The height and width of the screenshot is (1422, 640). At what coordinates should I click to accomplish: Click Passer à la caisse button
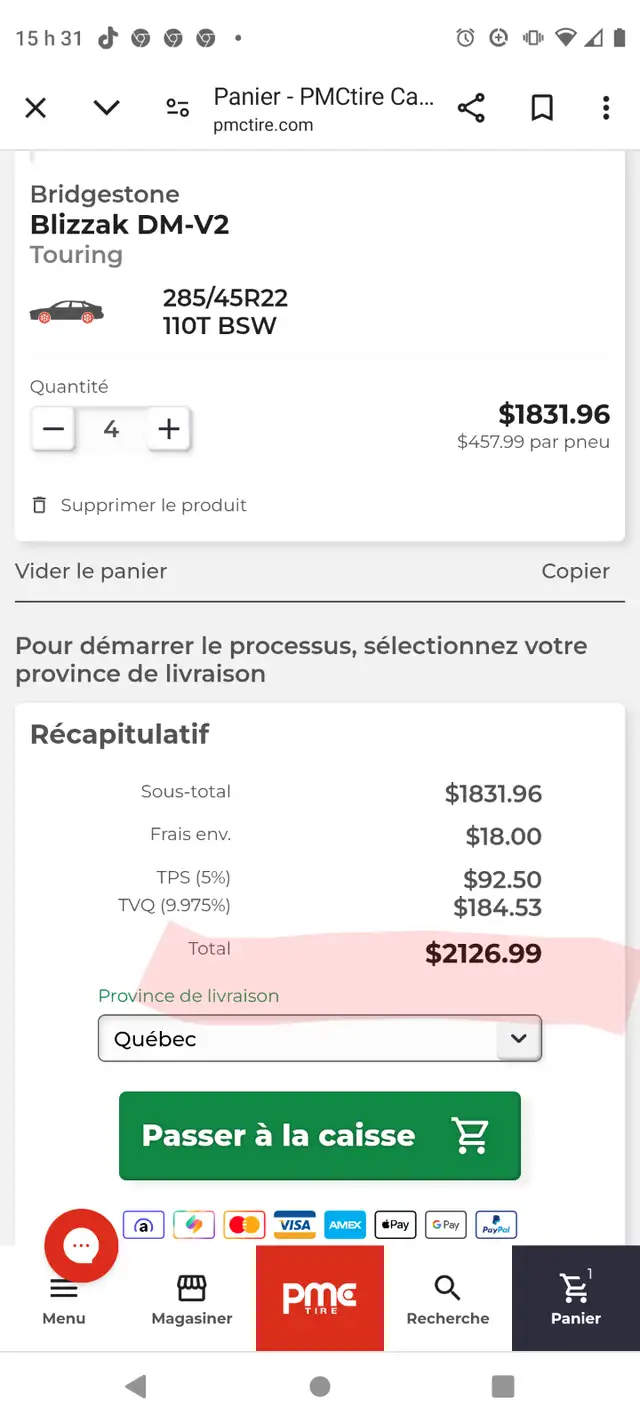(x=320, y=1135)
